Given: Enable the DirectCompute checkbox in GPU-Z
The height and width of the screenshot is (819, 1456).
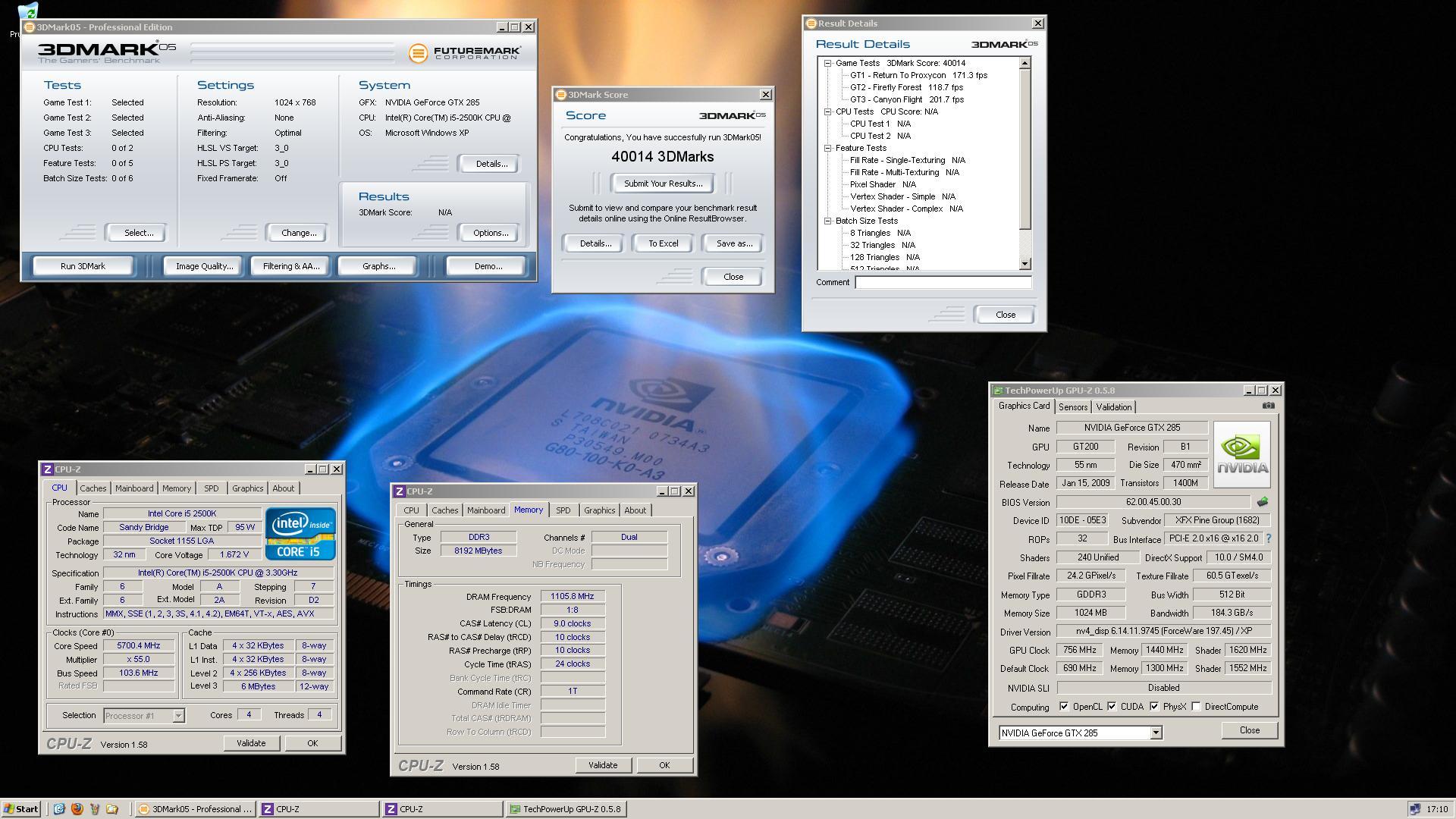Looking at the screenshot, I should (1196, 707).
